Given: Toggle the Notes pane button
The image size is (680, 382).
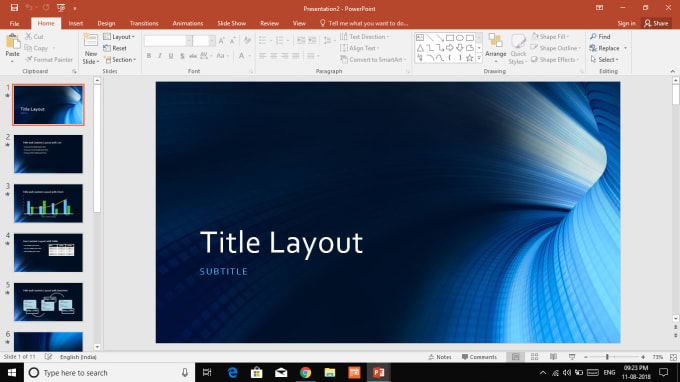Looking at the screenshot, I should [x=440, y=357].
